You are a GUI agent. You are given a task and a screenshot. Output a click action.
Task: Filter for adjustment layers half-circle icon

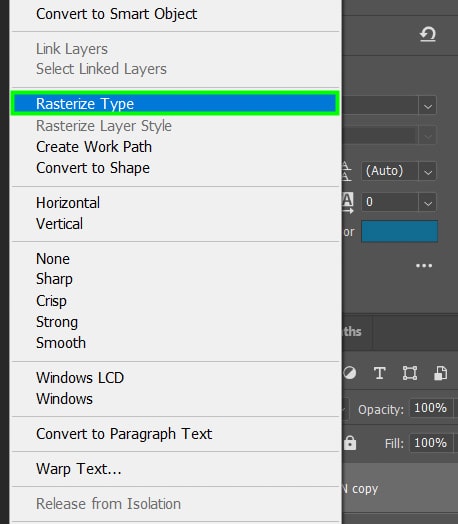pos(349,373)
